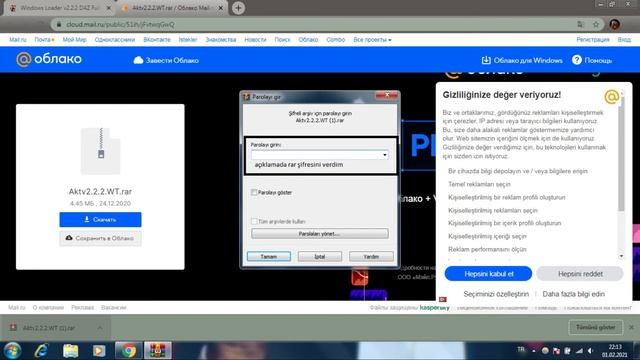Open Seçiminizi özelleştirin link
This screenshot has height=360, width=640.
click(496, 294)
